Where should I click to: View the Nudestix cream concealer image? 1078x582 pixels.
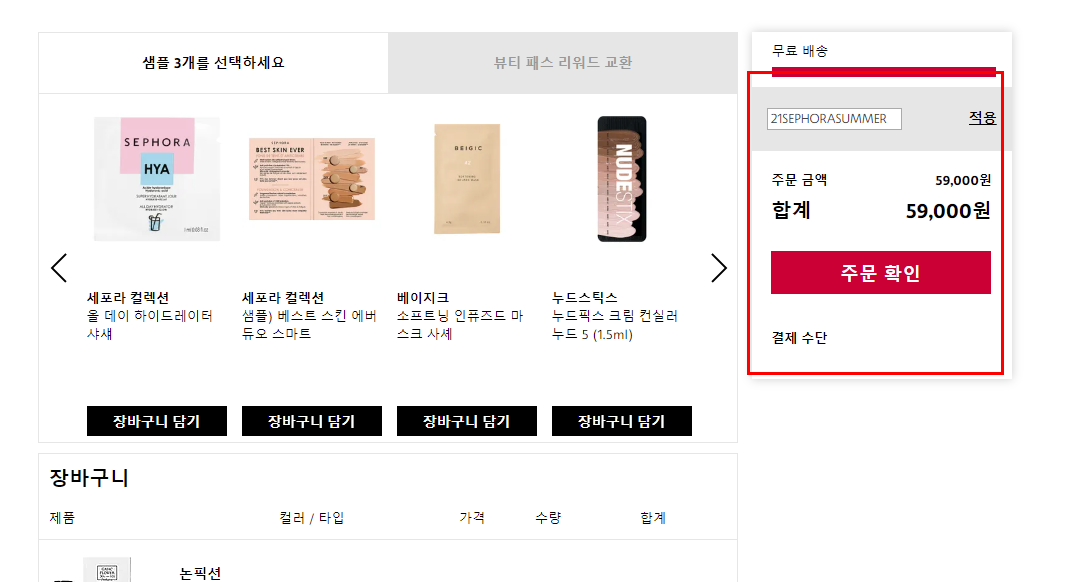tap(622, 179)
